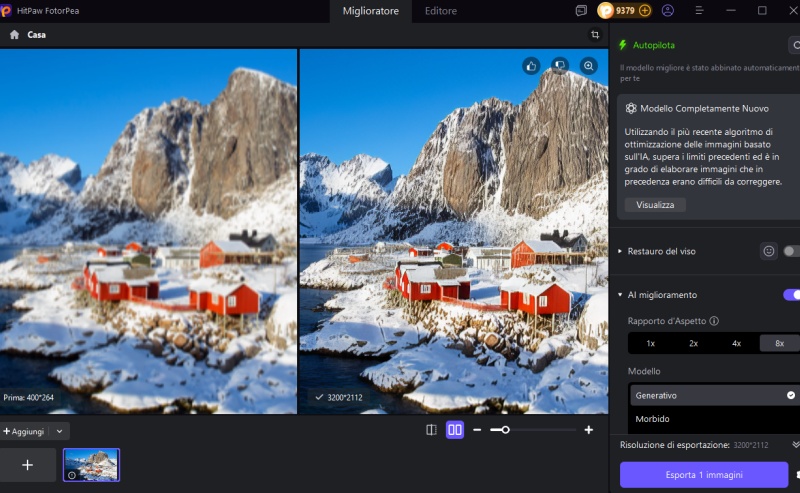Zoom in with the plus icon
The height and width of the screenshot is (493, 800).
(588, 430)
